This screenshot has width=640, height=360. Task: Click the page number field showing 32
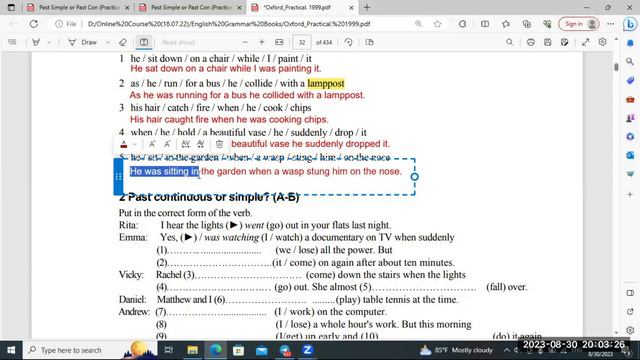(x=302, y=42)
